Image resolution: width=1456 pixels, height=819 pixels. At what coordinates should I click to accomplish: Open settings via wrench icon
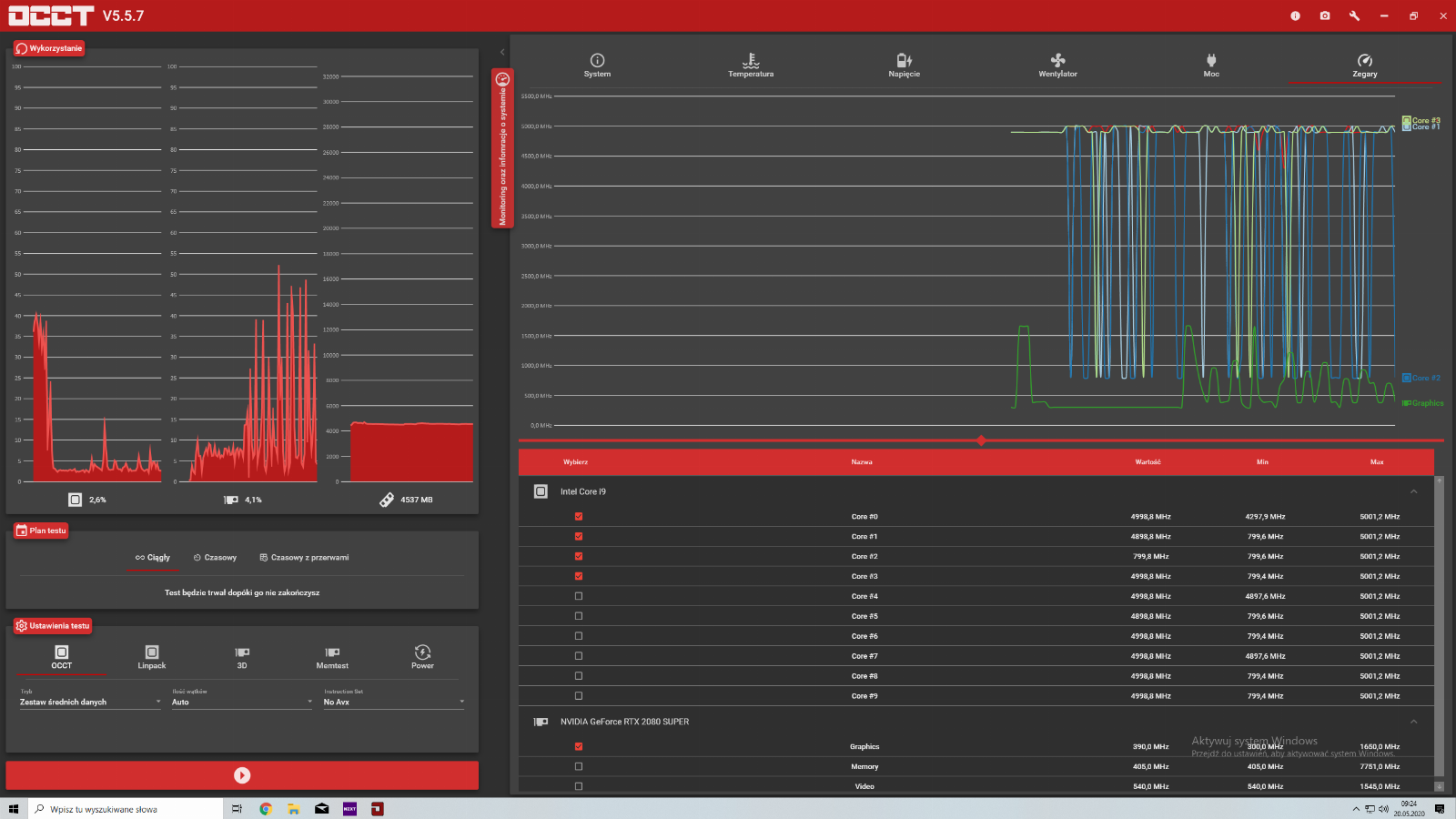click(x=1354, y=15)
